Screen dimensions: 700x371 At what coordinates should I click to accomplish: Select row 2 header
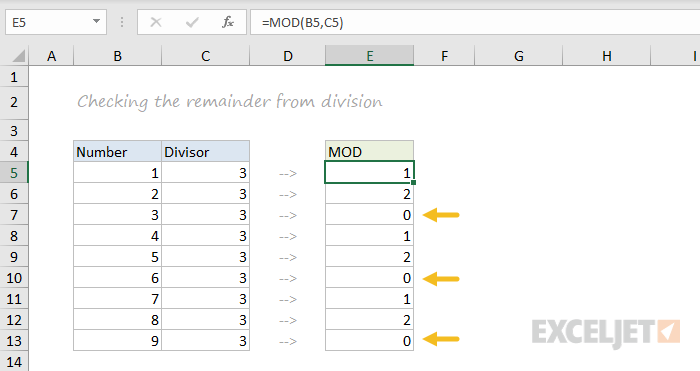14,102
